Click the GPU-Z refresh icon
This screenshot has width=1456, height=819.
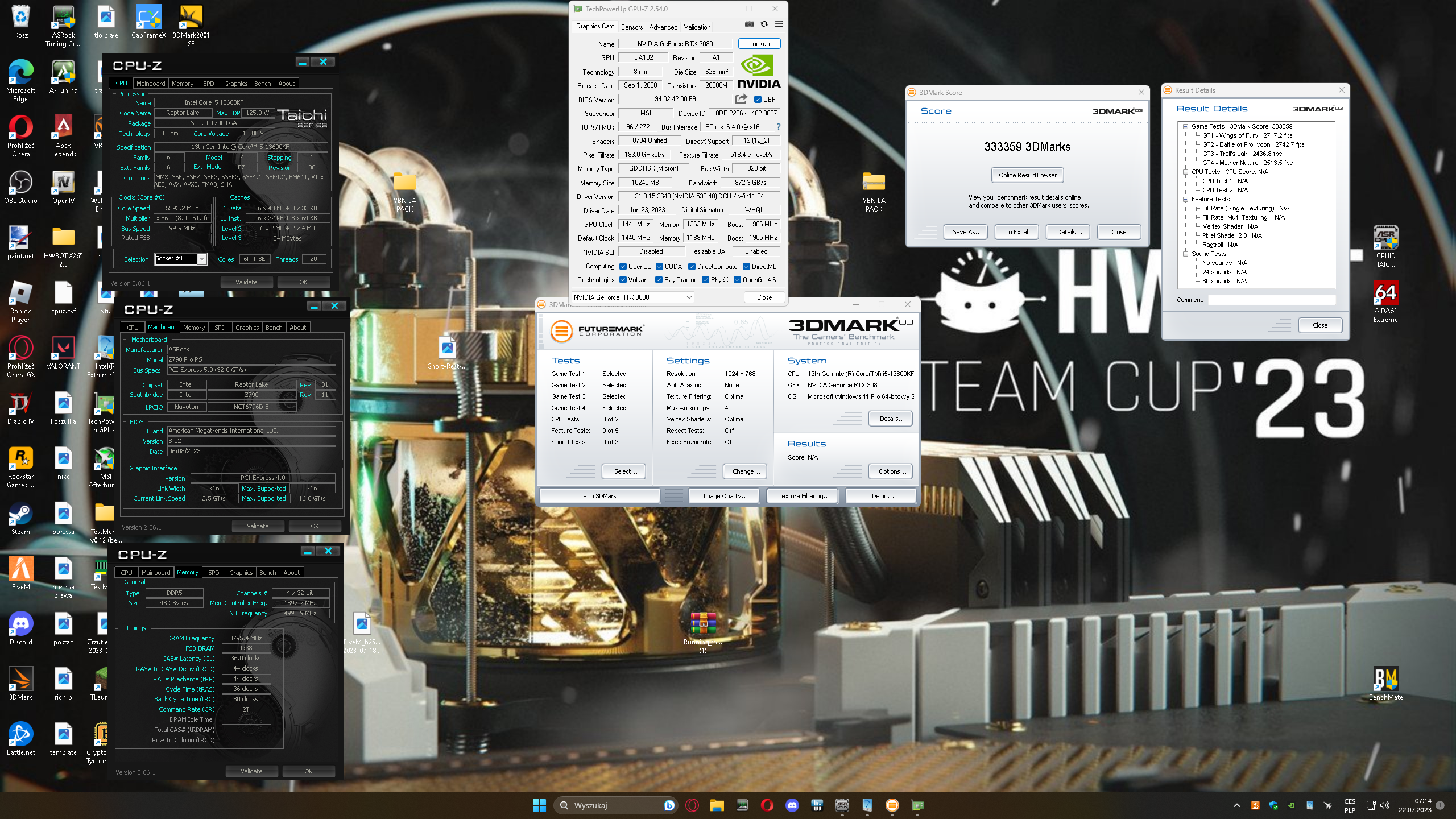(x=764, y=24)
